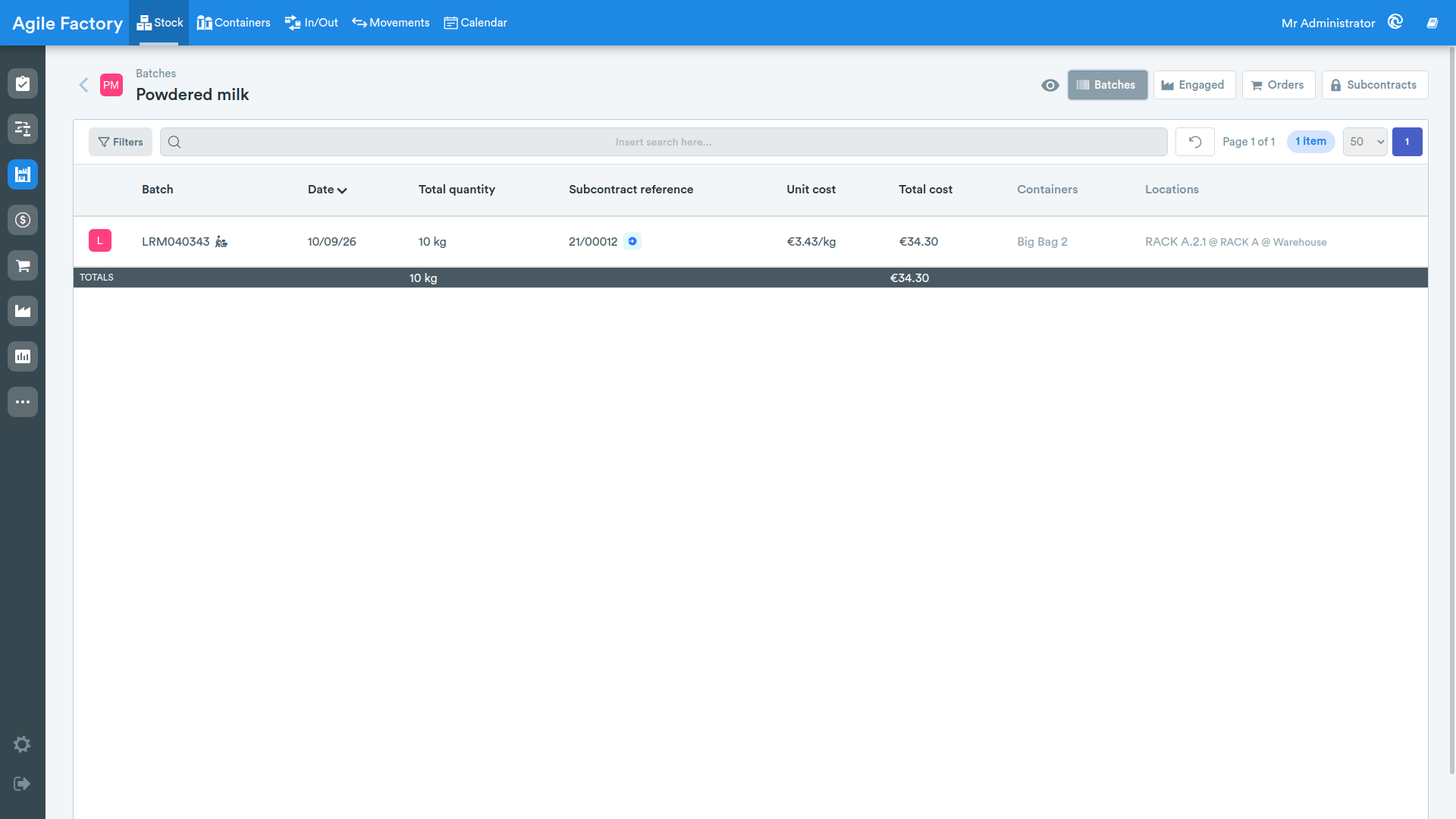The height and width of the screenshot is (819, 1456).
Task: Open the Containers menu
Action: (x=234, y=23)
